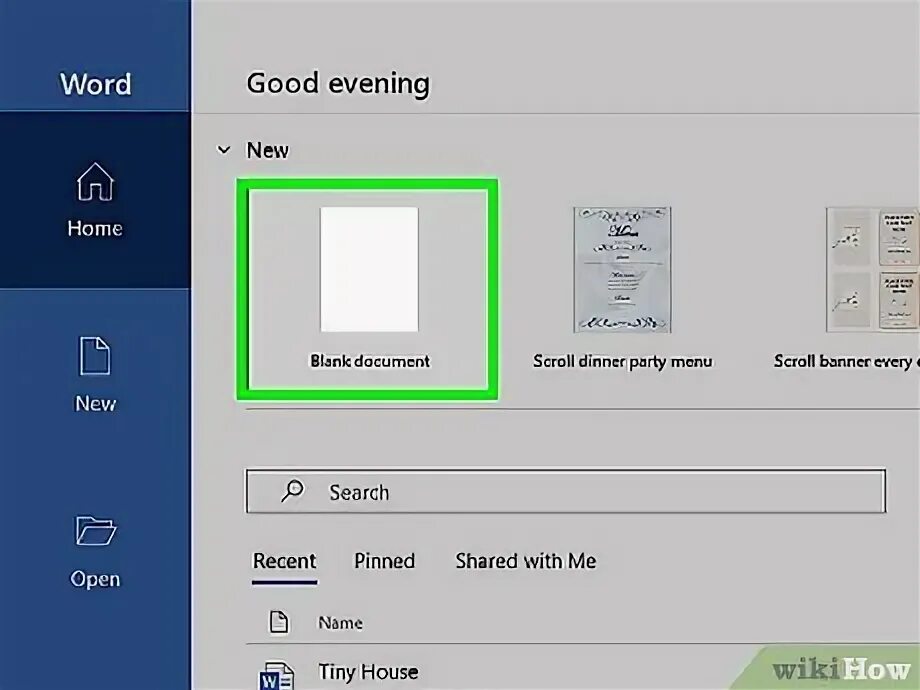Collapse the New templates section chevron
This screenshot has width=920, height=690.
click(x=224, y=150)
